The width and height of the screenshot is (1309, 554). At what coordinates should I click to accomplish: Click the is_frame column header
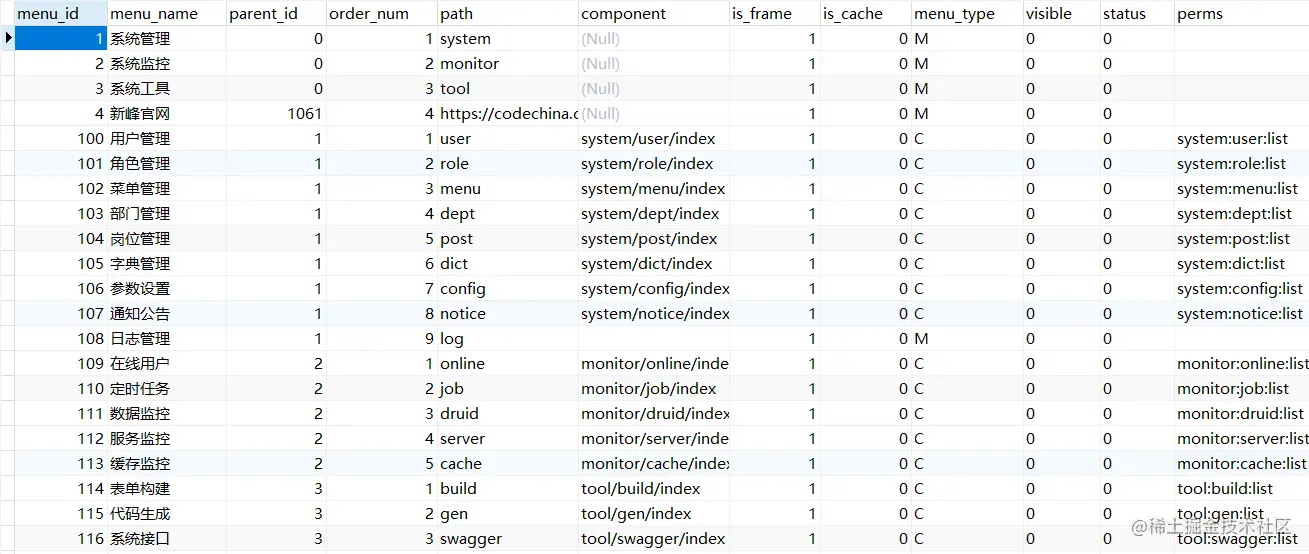[x=762, y=14]
